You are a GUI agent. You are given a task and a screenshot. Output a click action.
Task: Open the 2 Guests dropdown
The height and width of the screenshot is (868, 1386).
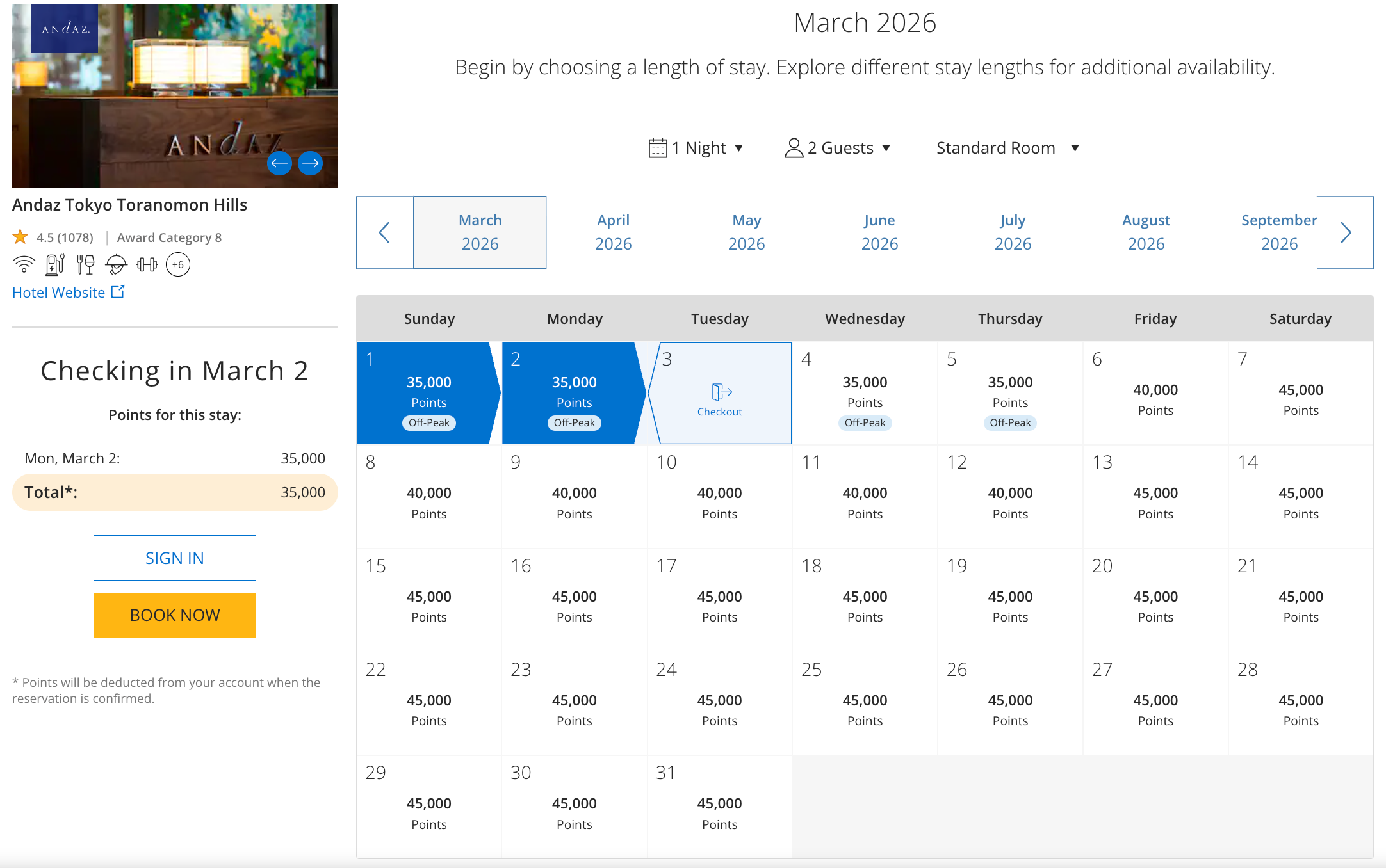click(x=838, y=148)
